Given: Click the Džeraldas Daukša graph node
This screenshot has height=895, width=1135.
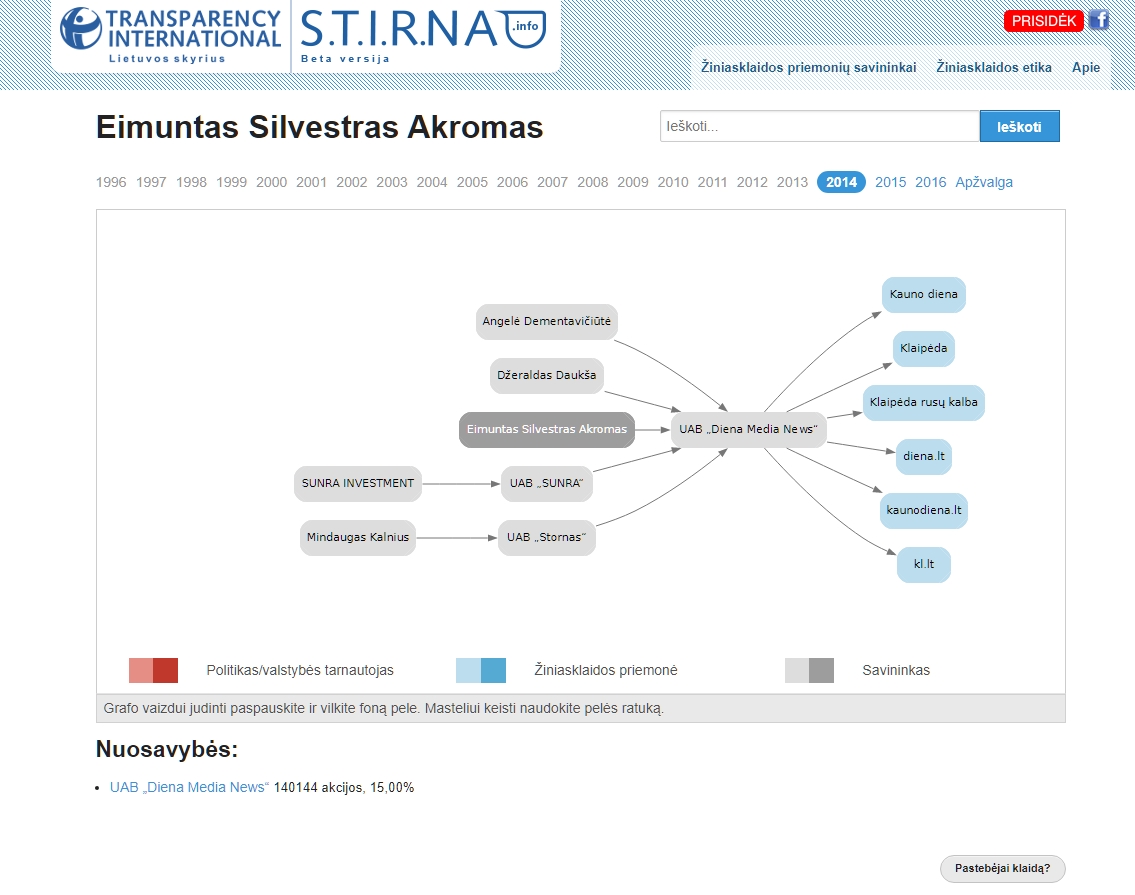Looking at the screenshot, I should pyautogui.click(x=547, y=376).
